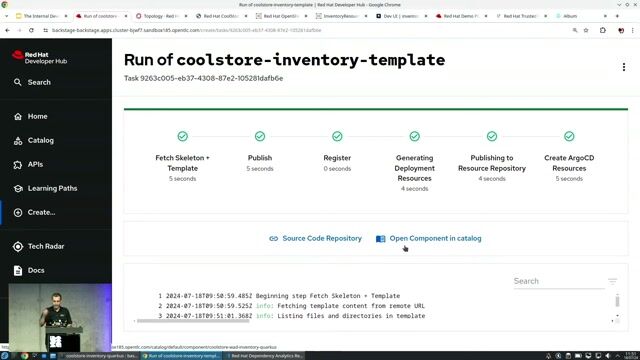The width and height of the screenshot is (640, 360).
Task: Open the Create... page
Action: pyautogui.click(x=35, y=212)
